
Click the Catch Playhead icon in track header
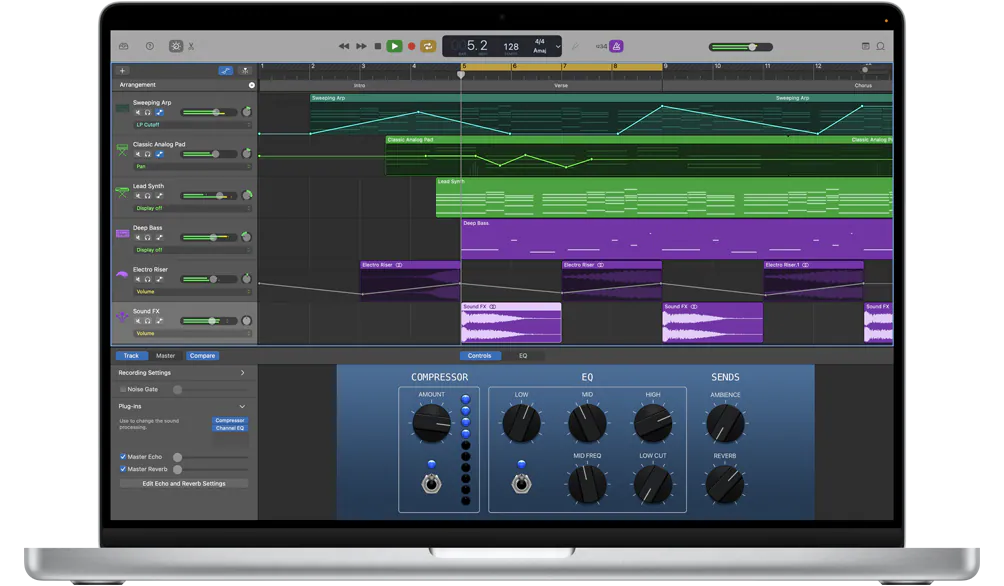click(245, 70)
